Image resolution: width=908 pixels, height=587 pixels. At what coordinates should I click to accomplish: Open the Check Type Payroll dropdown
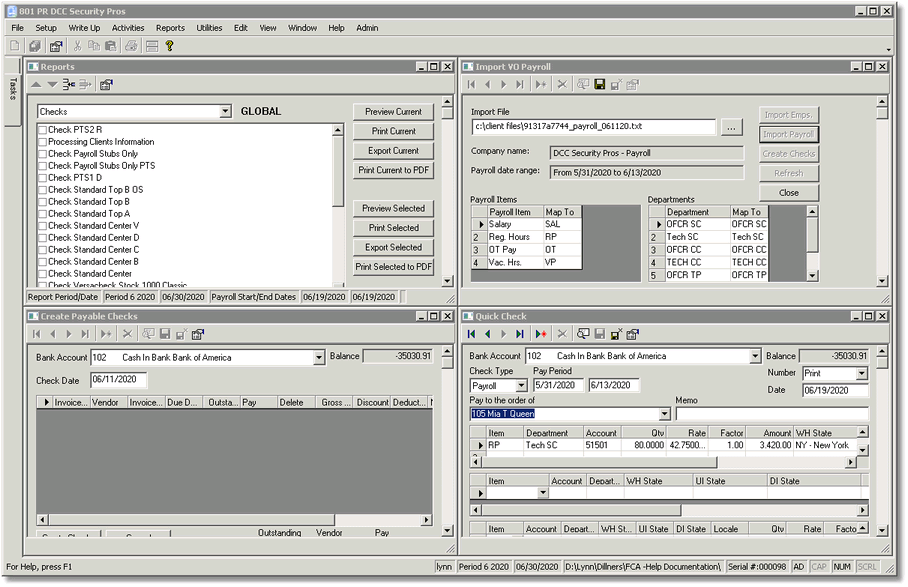pos(521,386)
